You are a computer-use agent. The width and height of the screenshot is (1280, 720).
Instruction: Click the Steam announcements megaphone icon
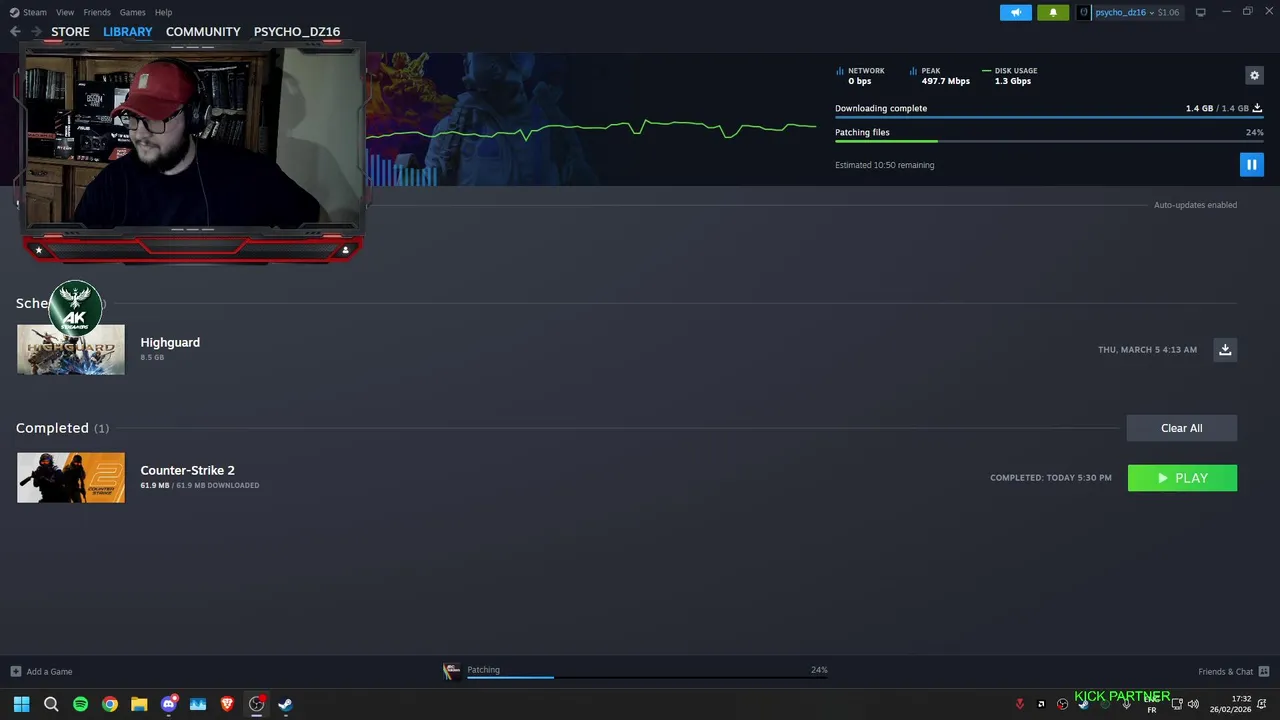[1015, 12]
